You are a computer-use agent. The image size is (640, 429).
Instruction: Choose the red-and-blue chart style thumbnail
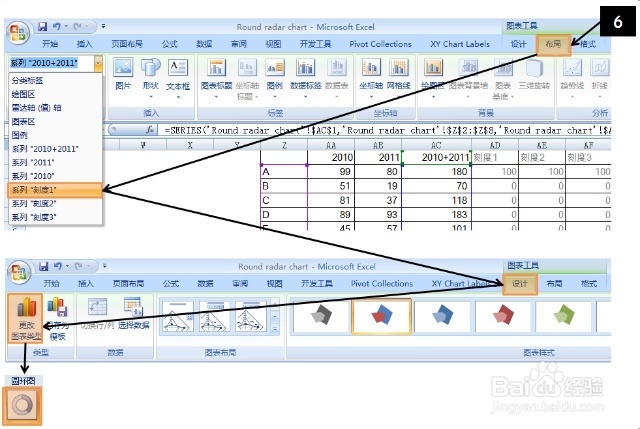(382, 316)
